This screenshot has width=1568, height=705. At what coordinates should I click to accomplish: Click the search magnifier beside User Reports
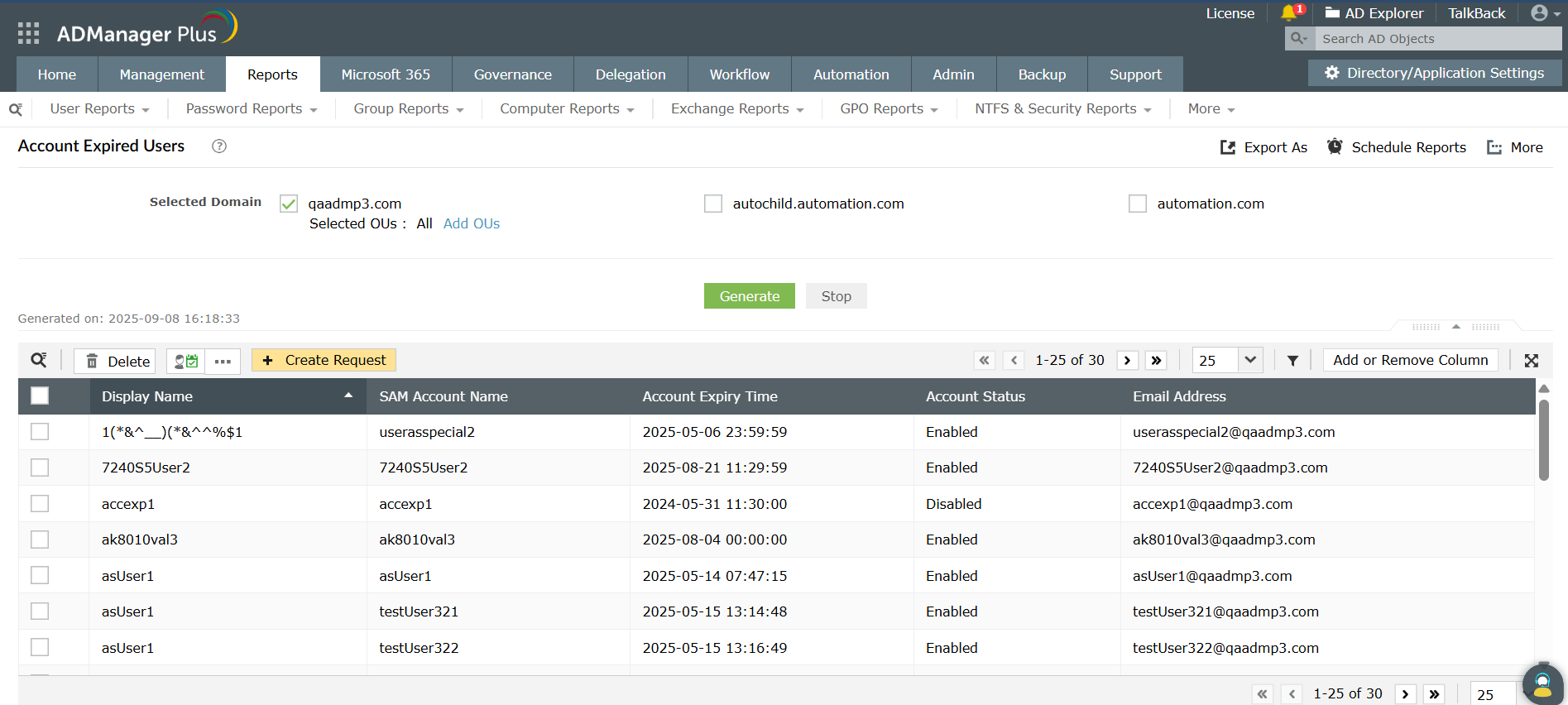point(16,109)
